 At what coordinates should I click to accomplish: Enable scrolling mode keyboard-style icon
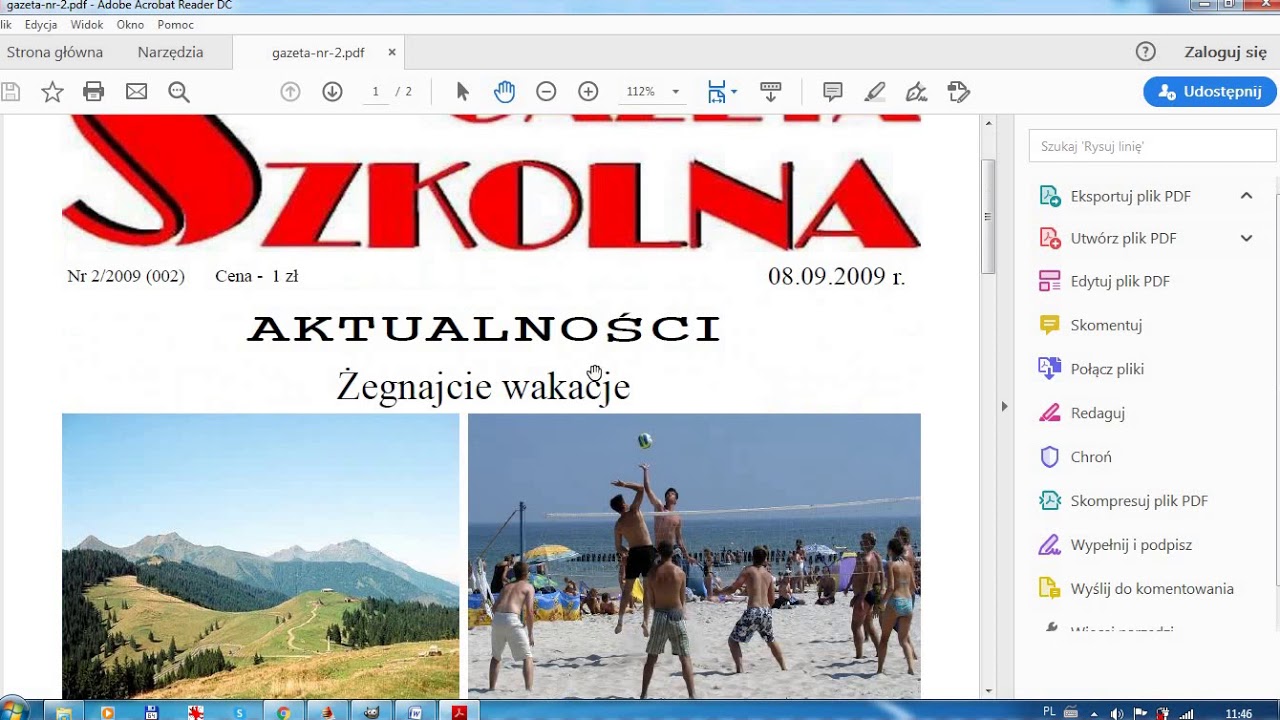pos(770,92)
